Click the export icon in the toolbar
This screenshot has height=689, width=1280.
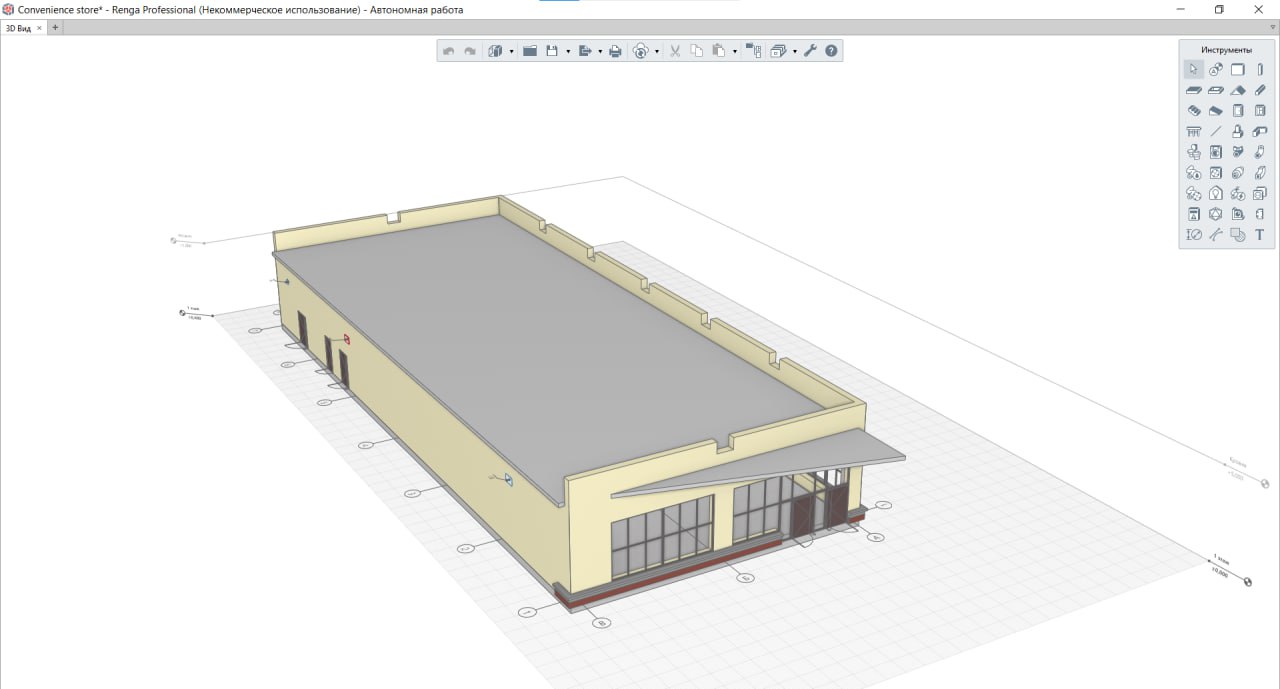coord(585,51)
